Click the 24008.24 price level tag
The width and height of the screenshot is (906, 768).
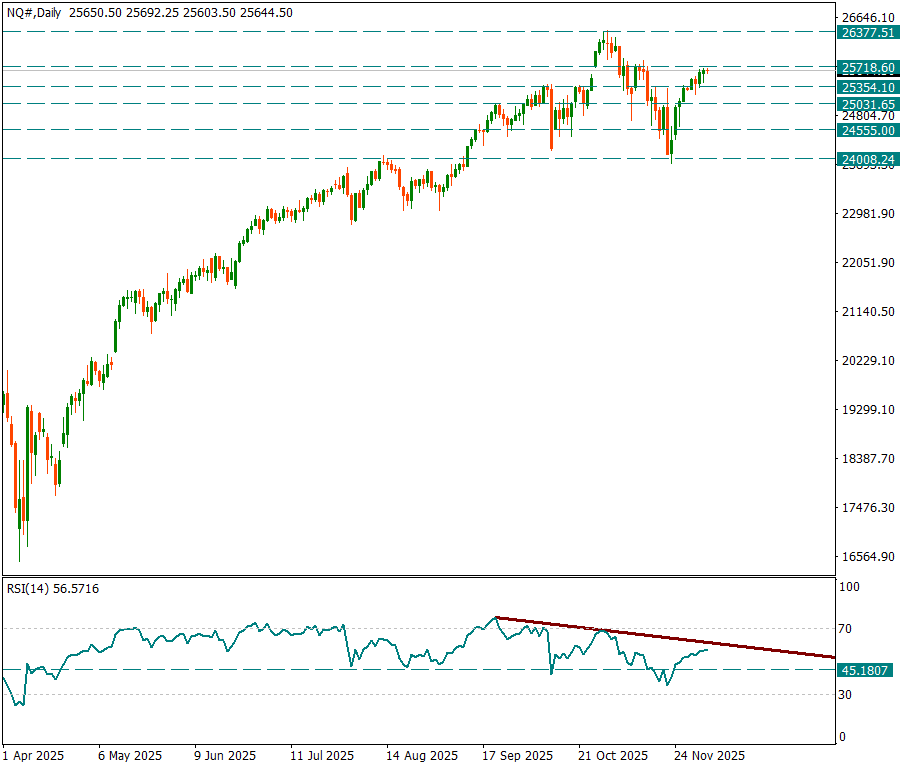click(867, 159)
